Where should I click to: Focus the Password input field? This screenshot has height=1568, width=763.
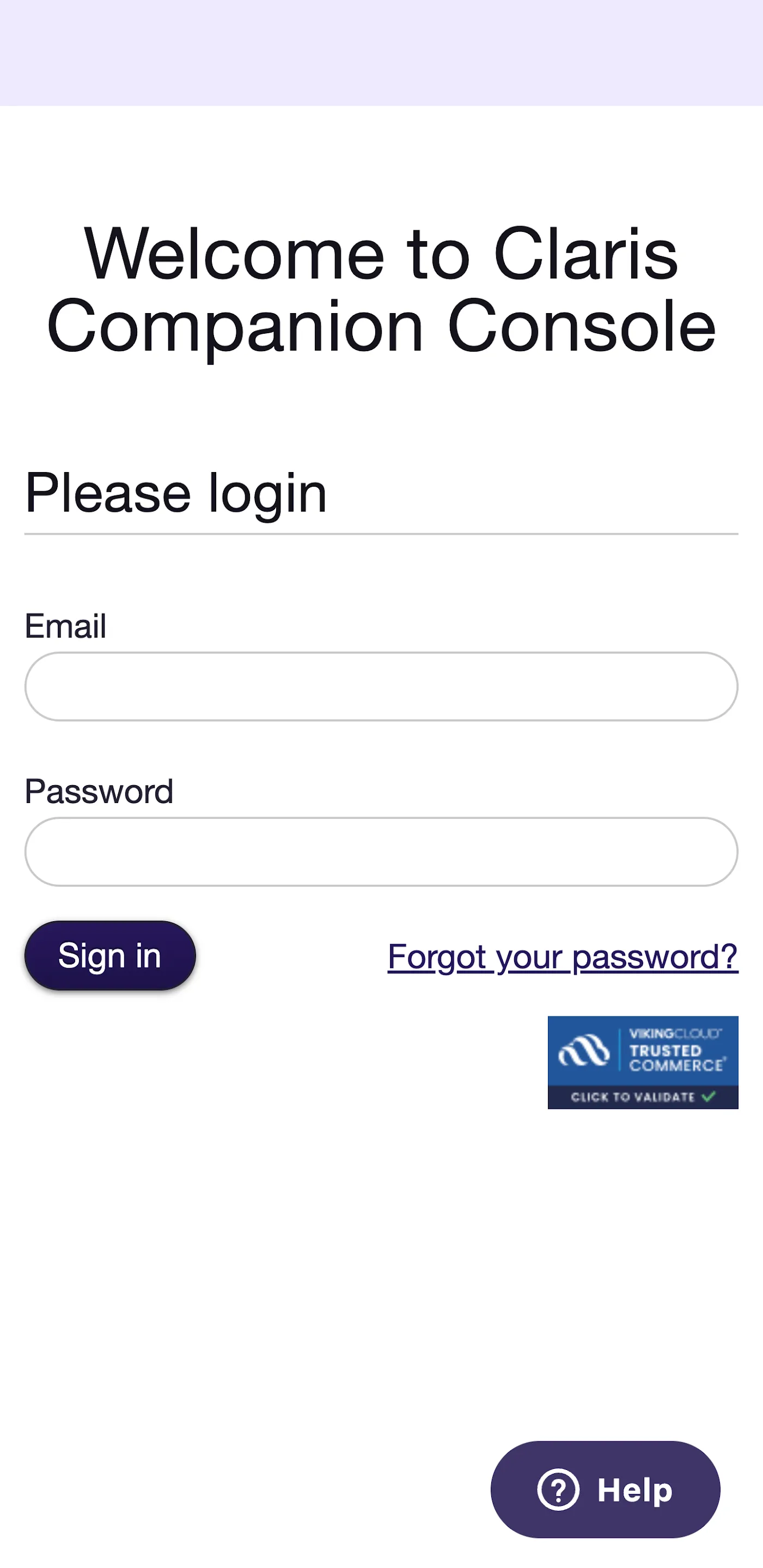point(381,852)
